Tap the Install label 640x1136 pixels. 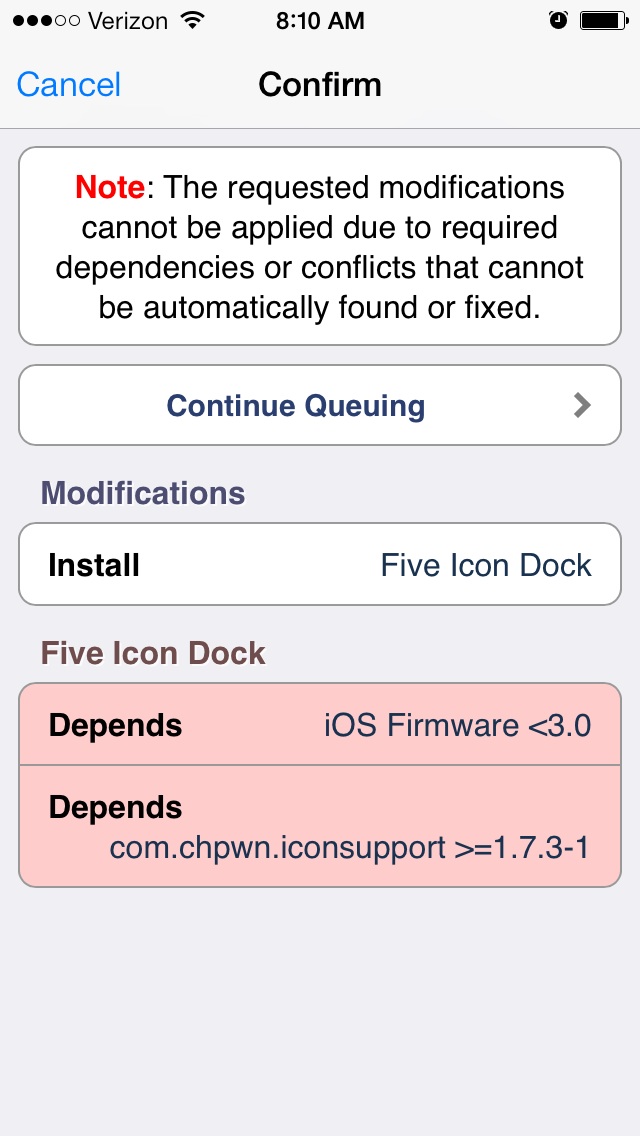point(94,565)
